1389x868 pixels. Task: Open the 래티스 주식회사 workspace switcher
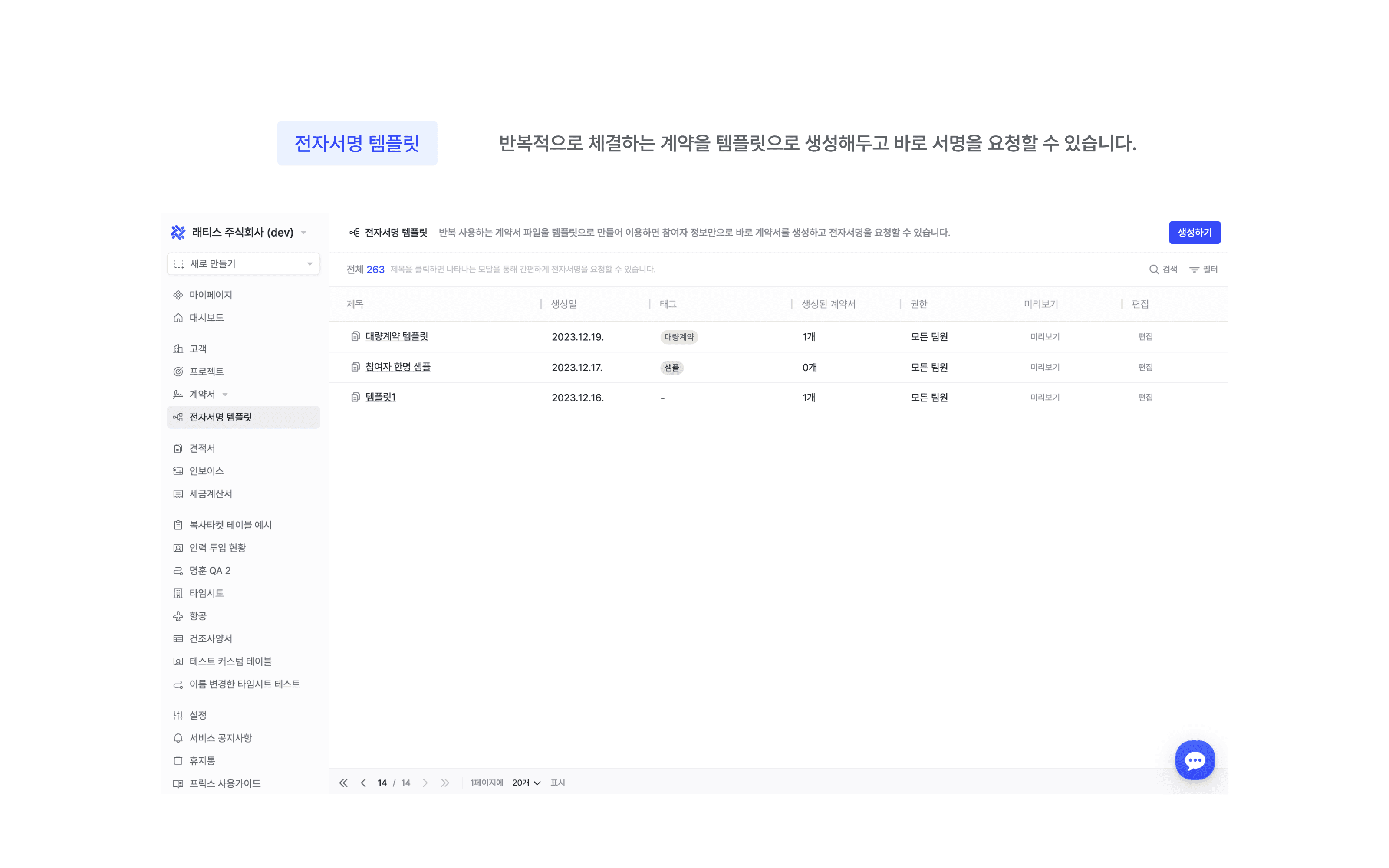242,233
